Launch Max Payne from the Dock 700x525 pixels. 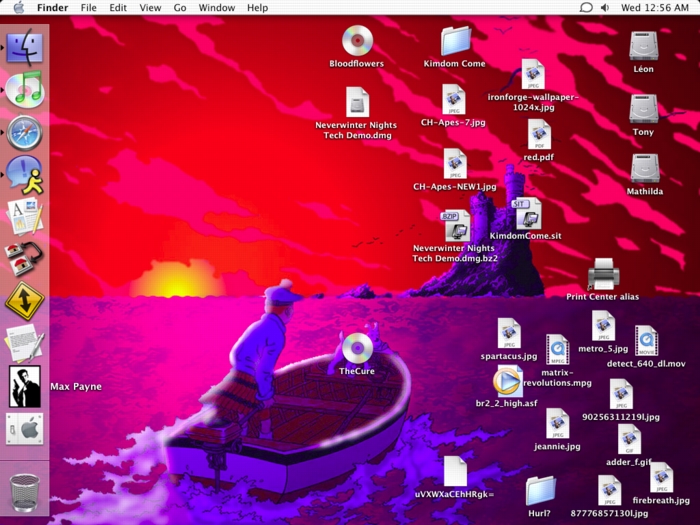pos(25,386)
